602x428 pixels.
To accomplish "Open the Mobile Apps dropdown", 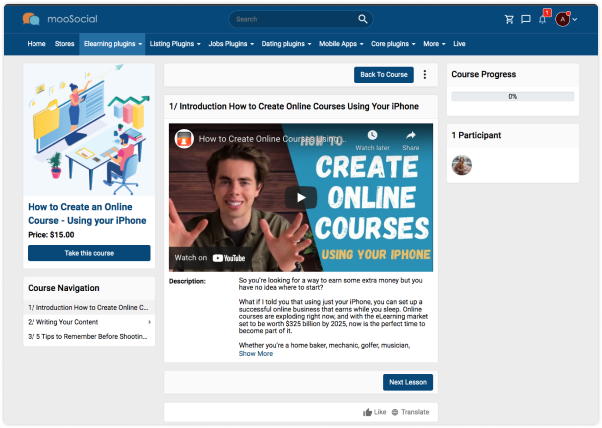I will click(341, 44).
